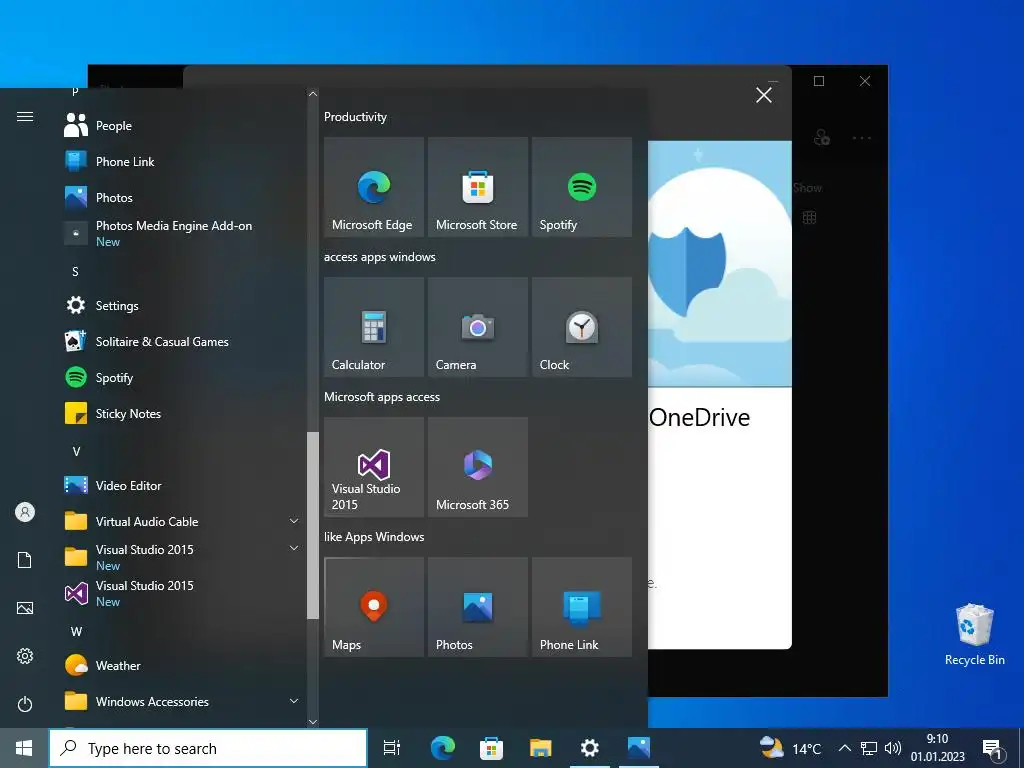The image size is (1024, 768).
Task: Open the clock showing 9:10
Action: [x=938, y=748]
